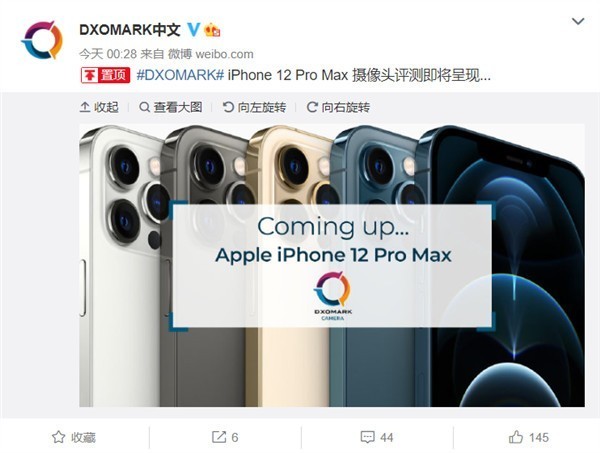View large image via 查看大图
This screenshot has width=600, height=453.
tap(171, 108)
